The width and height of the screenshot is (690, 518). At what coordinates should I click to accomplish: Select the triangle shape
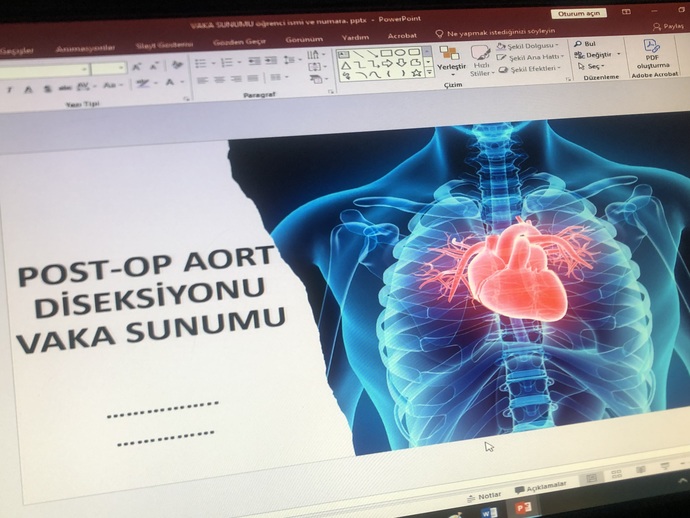coord(346,66)
